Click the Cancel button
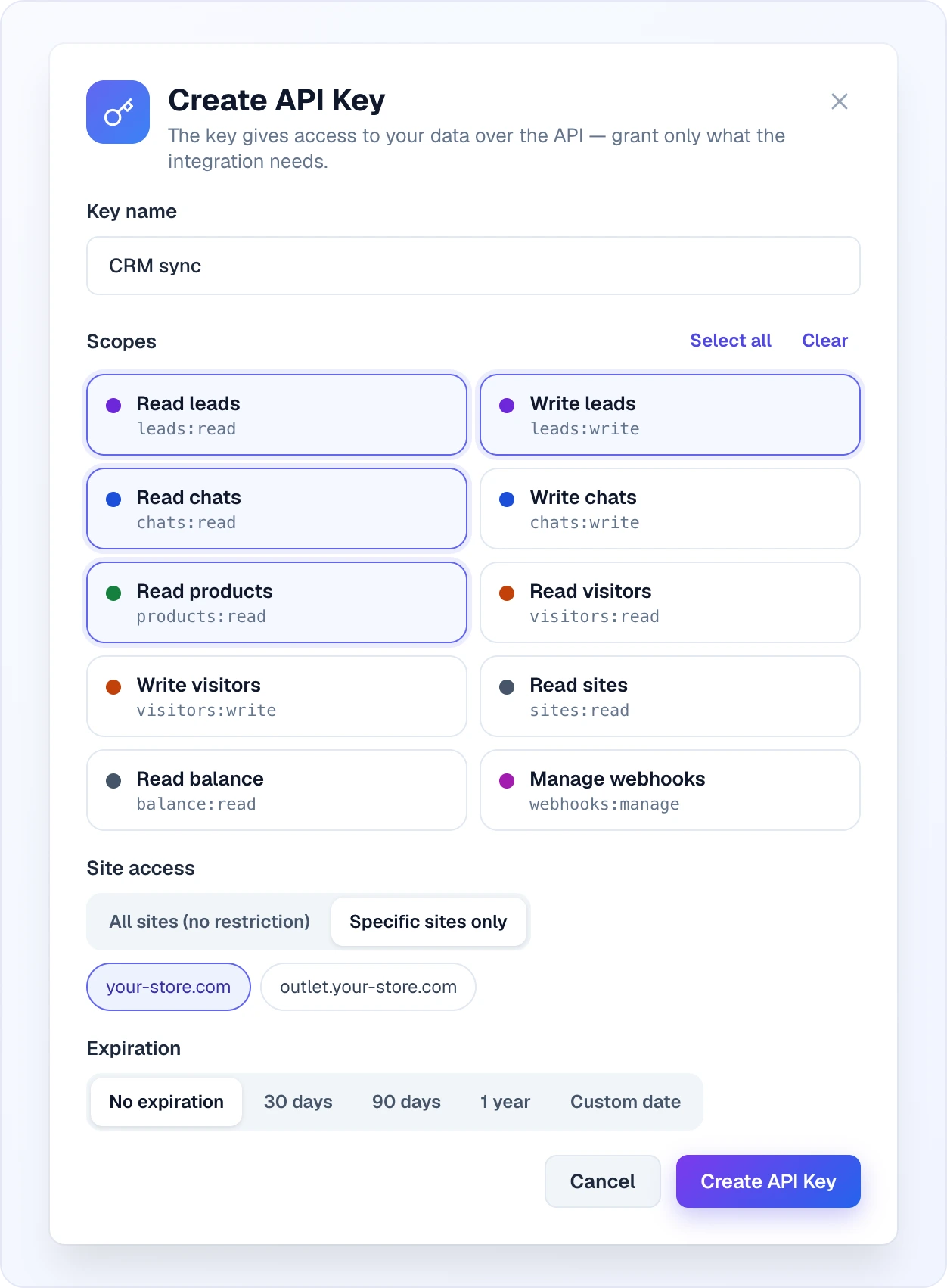 tap(603, 1181)
